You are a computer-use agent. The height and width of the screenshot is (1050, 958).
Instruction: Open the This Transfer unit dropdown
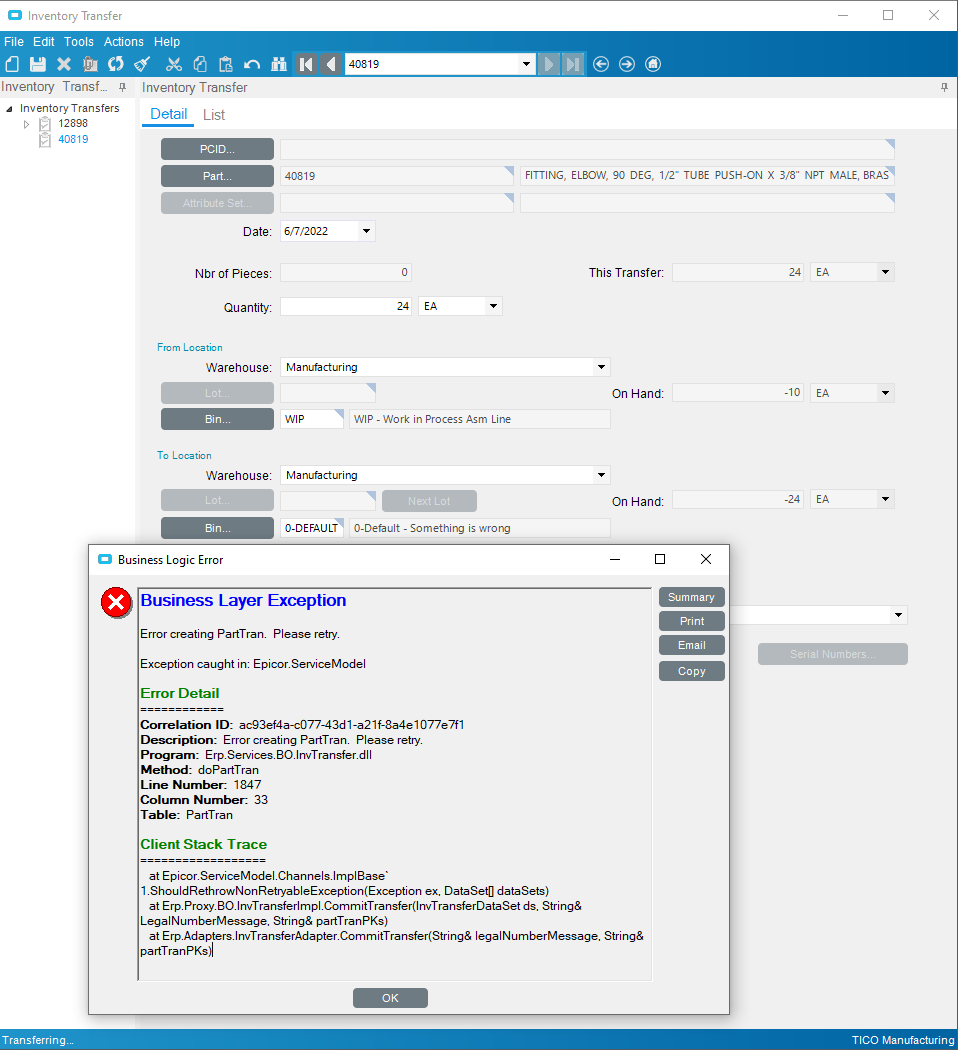pyautogui.click(x=886, y=272)
